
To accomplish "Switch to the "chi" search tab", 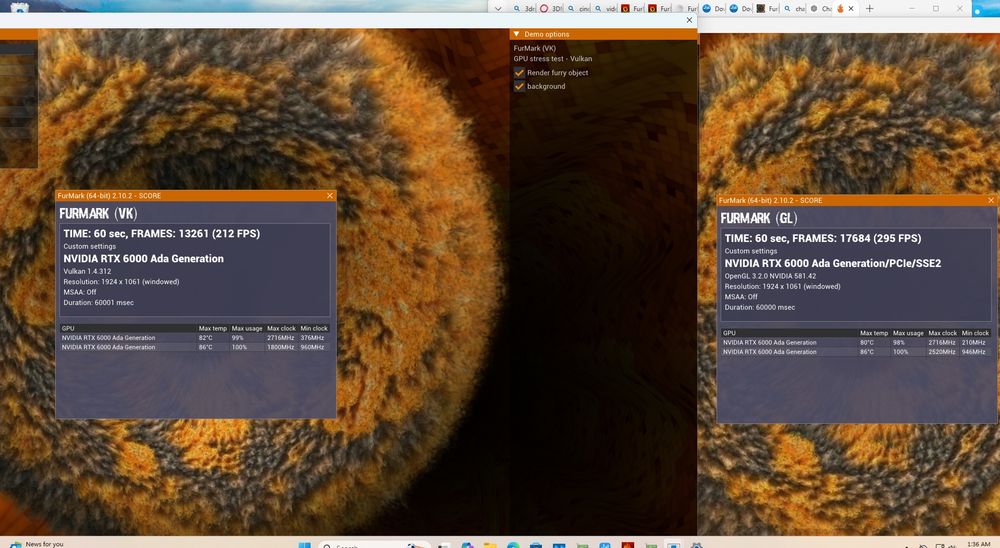I will (x=795, y=8).
